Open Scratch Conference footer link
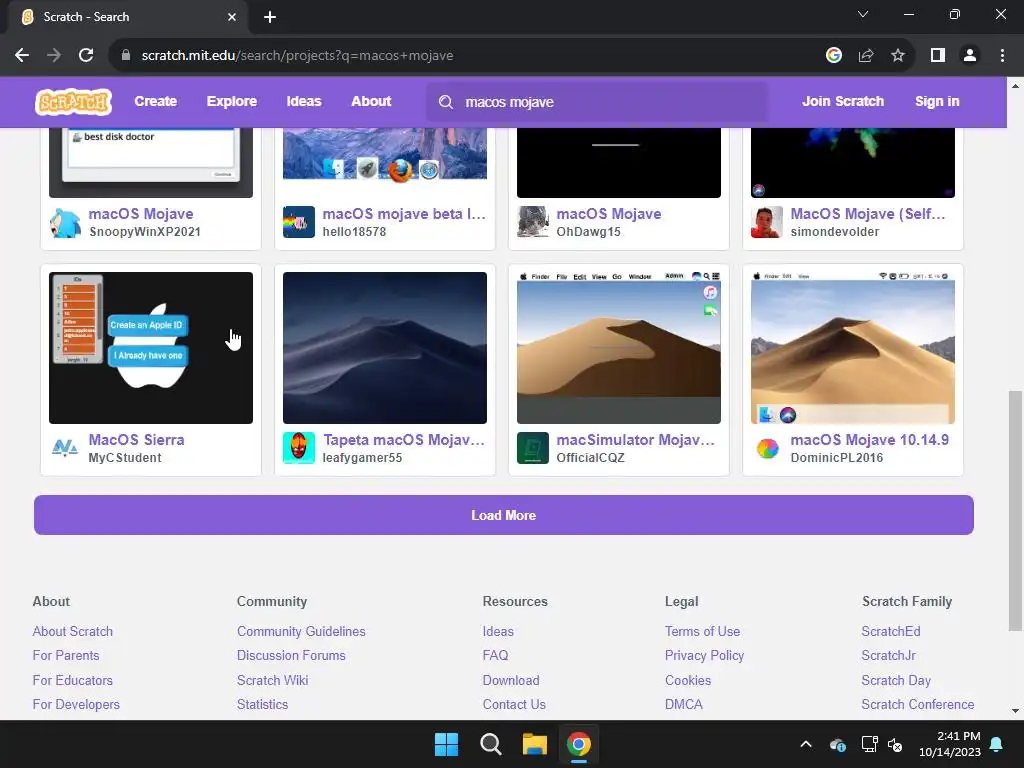1024x768 pixels. tap(918, 705)
